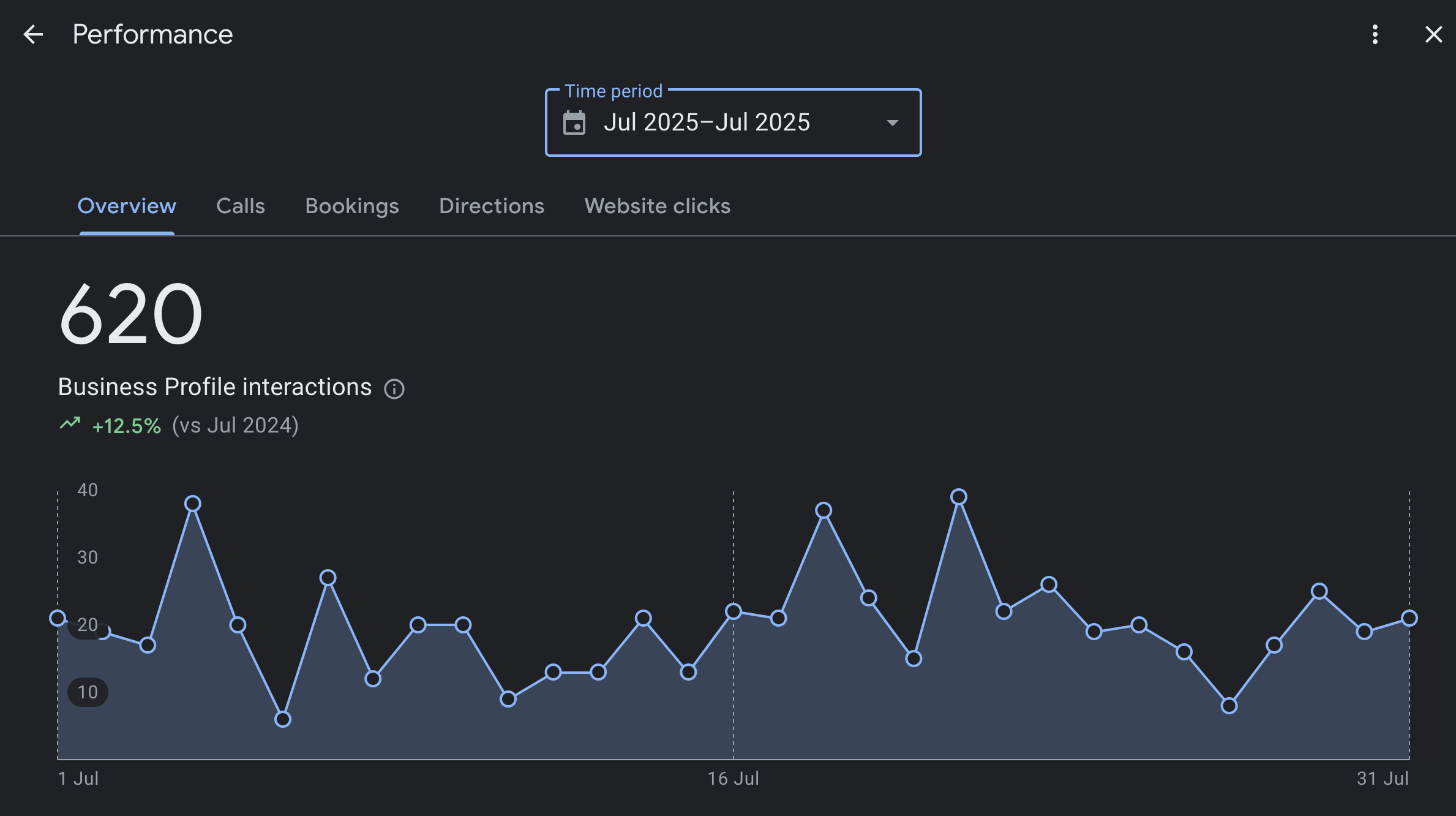Expand time period options via the calendar field
The image size is (1456, 816).
click(x=733, y=122)
